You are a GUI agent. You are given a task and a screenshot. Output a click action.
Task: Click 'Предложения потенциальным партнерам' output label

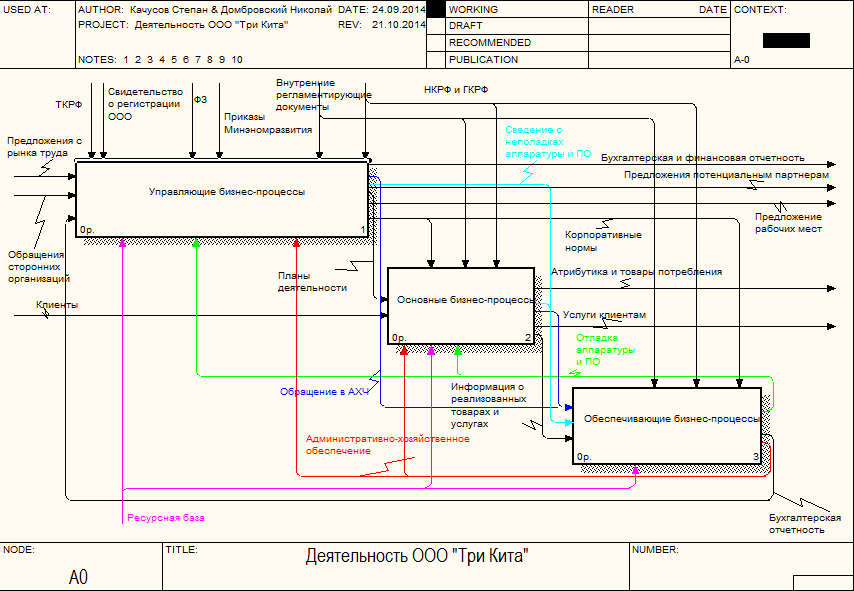(x=727, y=175)
